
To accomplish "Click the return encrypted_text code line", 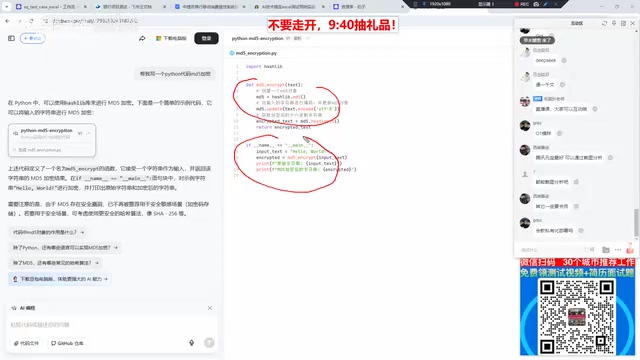I will point(283,127).
